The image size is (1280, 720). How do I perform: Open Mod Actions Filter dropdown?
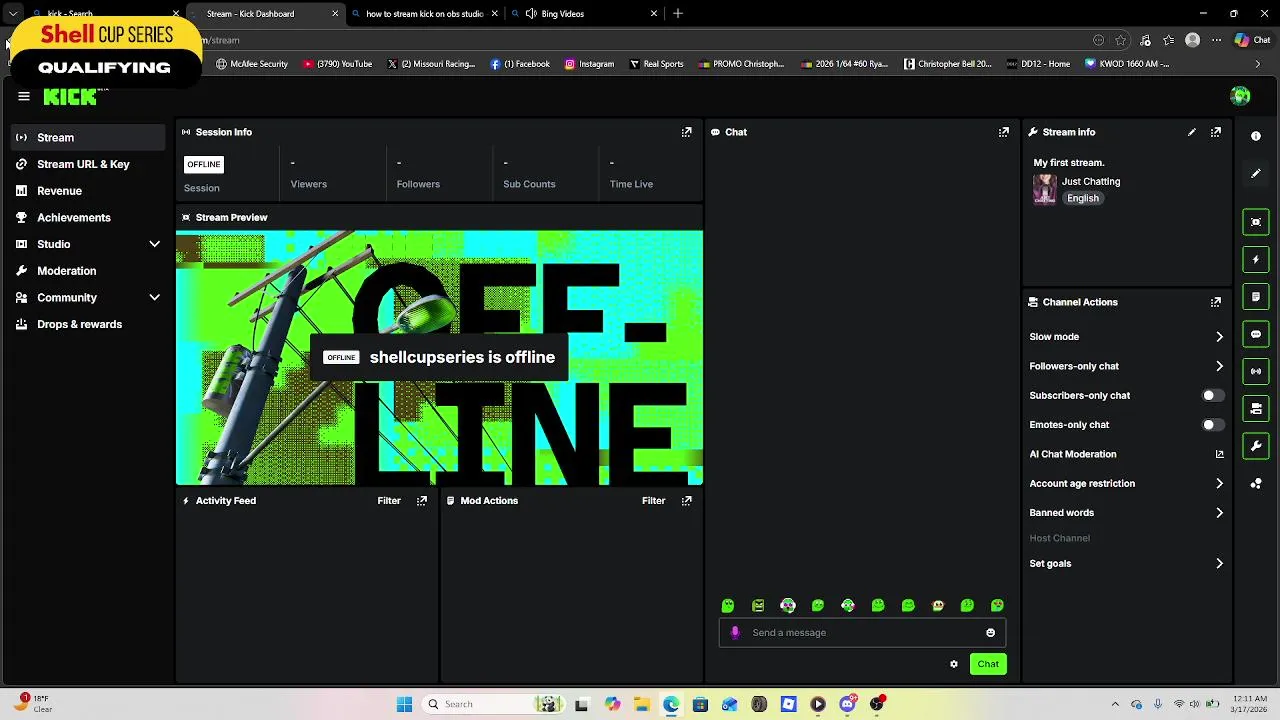(x=653, y=501)
